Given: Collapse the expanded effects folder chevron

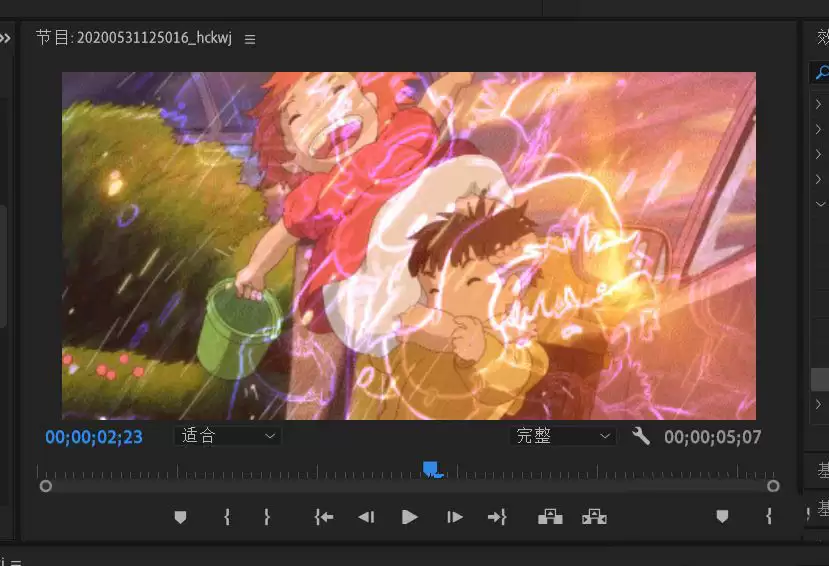Looking at the screenshot, I should click(820, 204).
